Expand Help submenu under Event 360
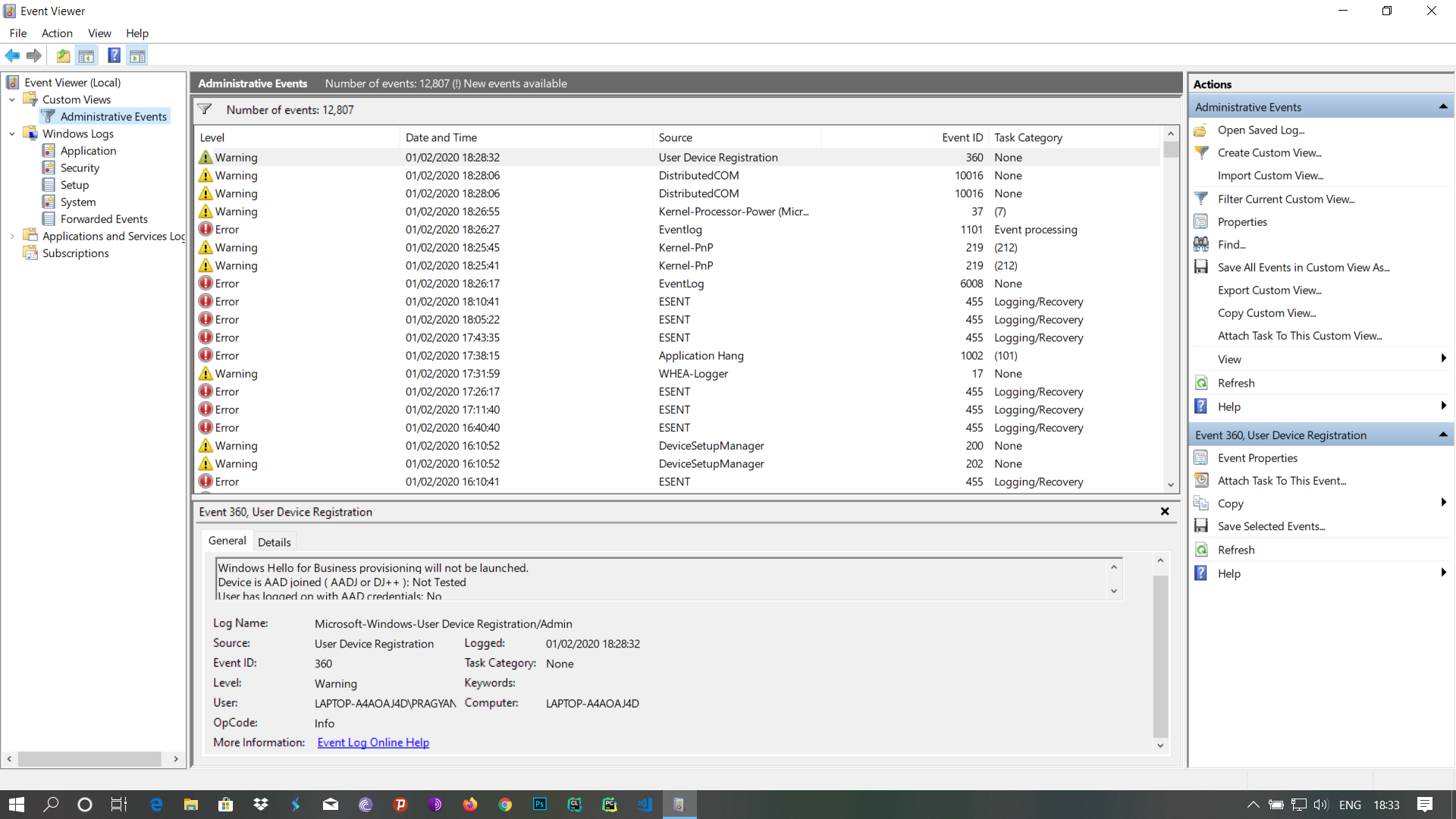The image size is (1456, 819). [x=1443, y=573]
